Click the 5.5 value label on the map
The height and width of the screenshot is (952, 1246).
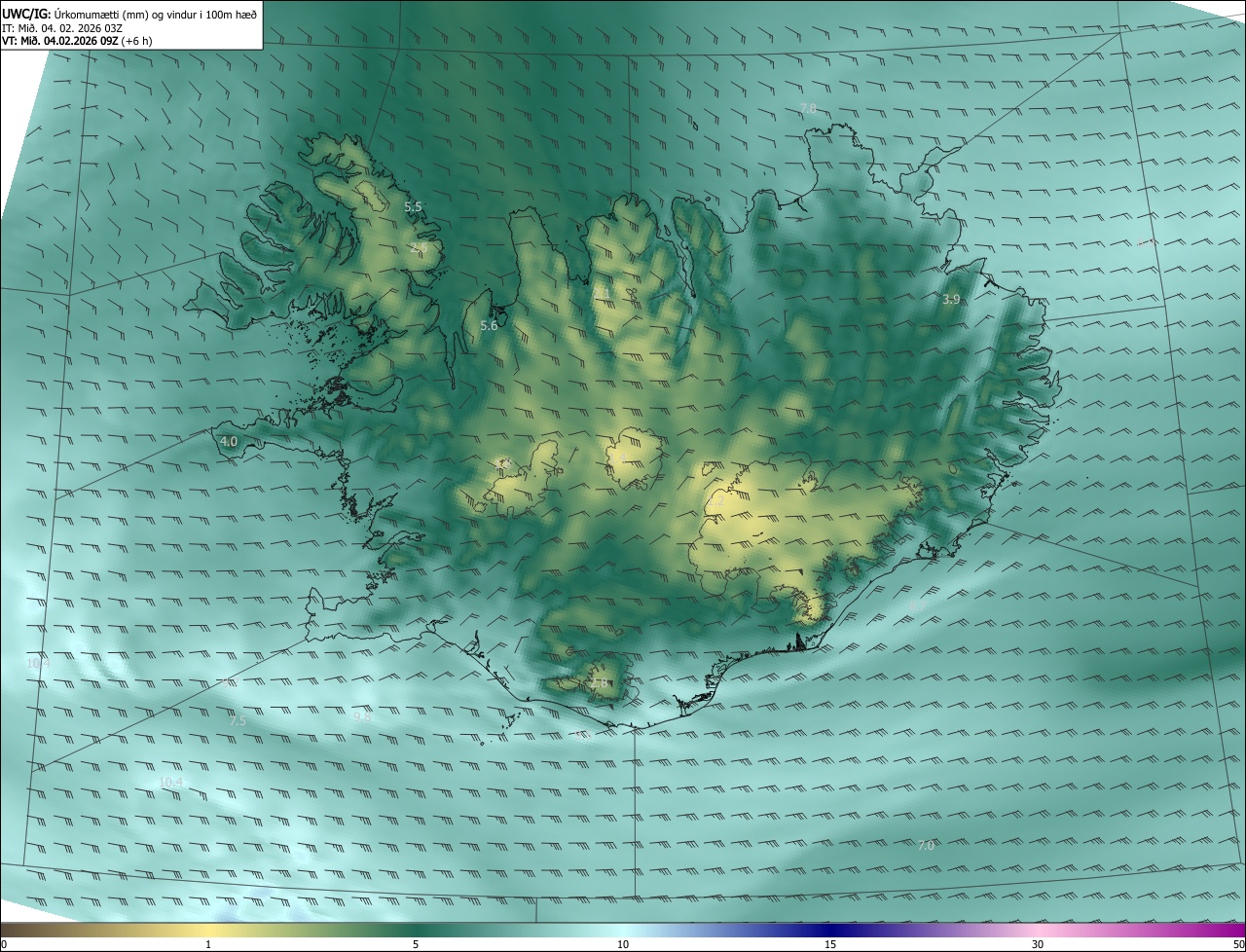point(414,207)
